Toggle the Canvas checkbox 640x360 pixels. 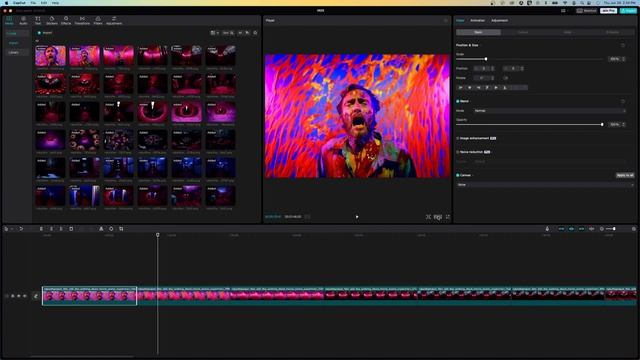[458, 175]
